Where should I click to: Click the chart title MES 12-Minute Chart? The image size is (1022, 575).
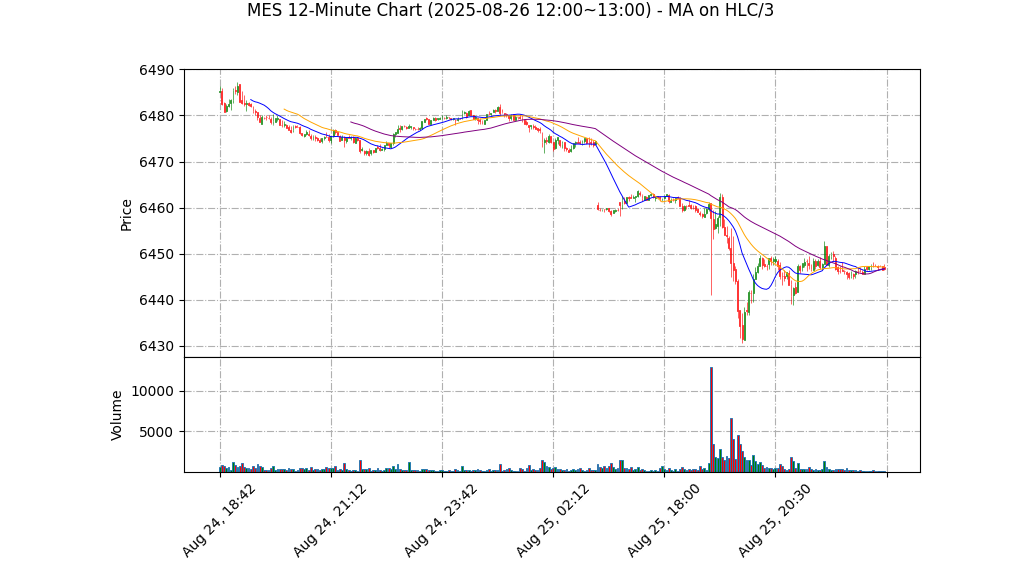pos(510,10)
